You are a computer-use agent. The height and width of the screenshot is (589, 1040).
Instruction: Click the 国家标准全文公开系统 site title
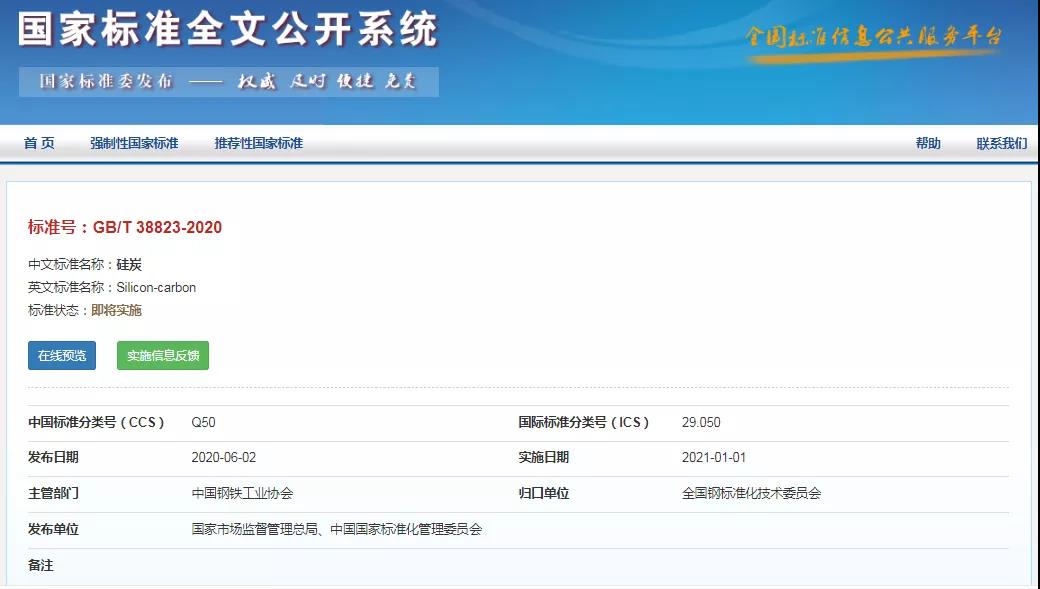coord(228,30)
